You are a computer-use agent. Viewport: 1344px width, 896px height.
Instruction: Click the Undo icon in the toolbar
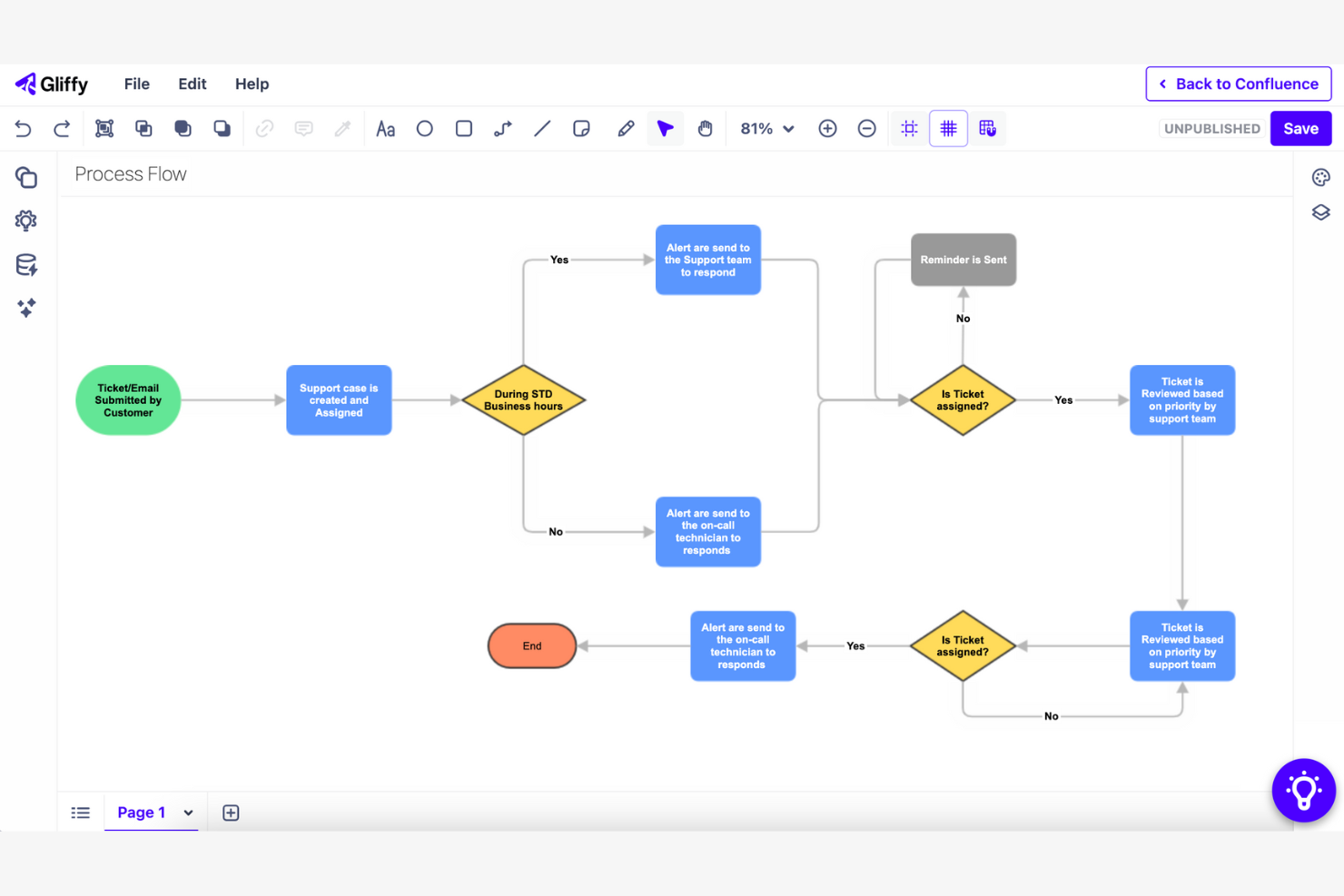click(24, 128)
